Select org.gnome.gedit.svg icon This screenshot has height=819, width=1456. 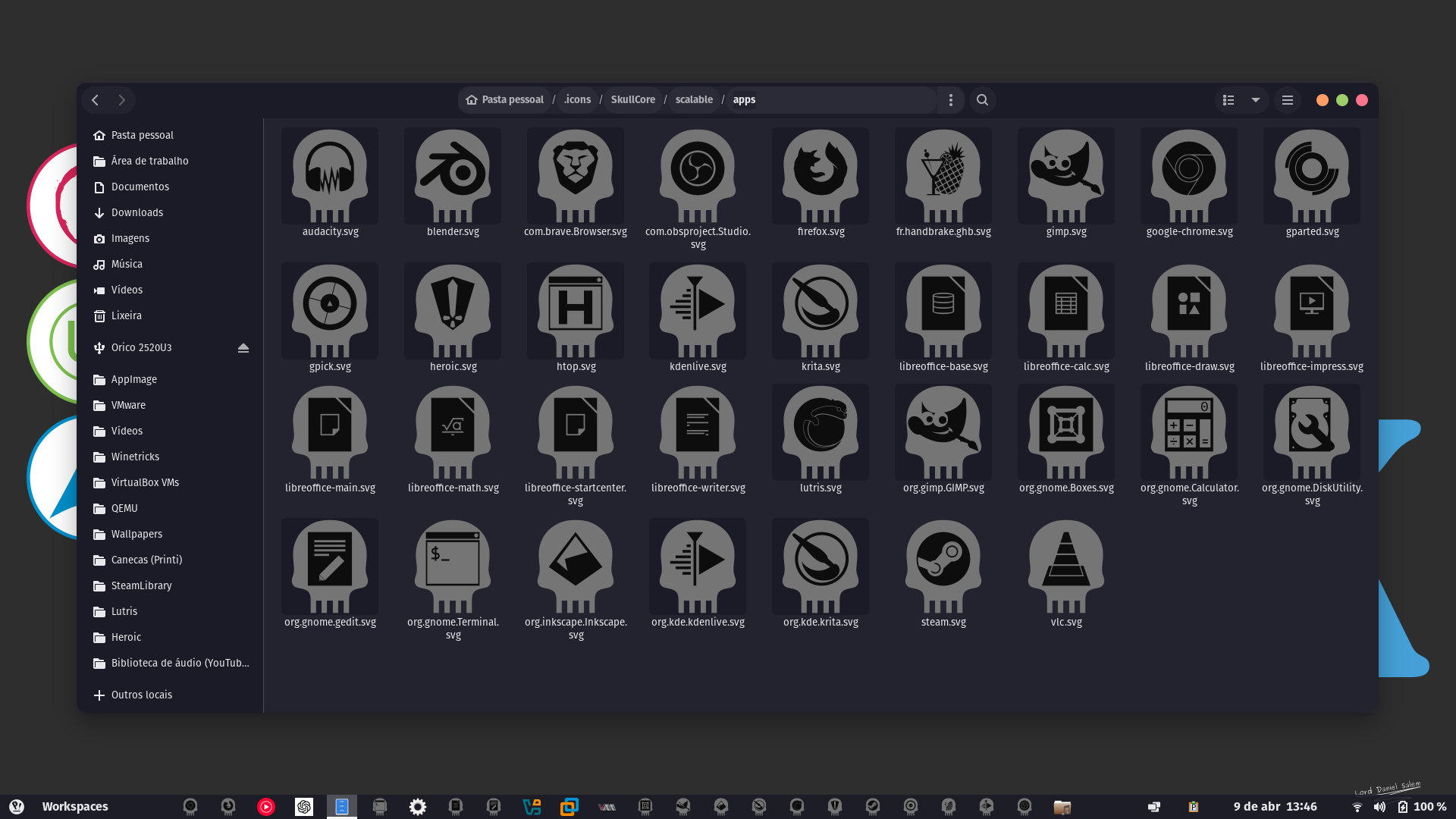click(330, 566)
